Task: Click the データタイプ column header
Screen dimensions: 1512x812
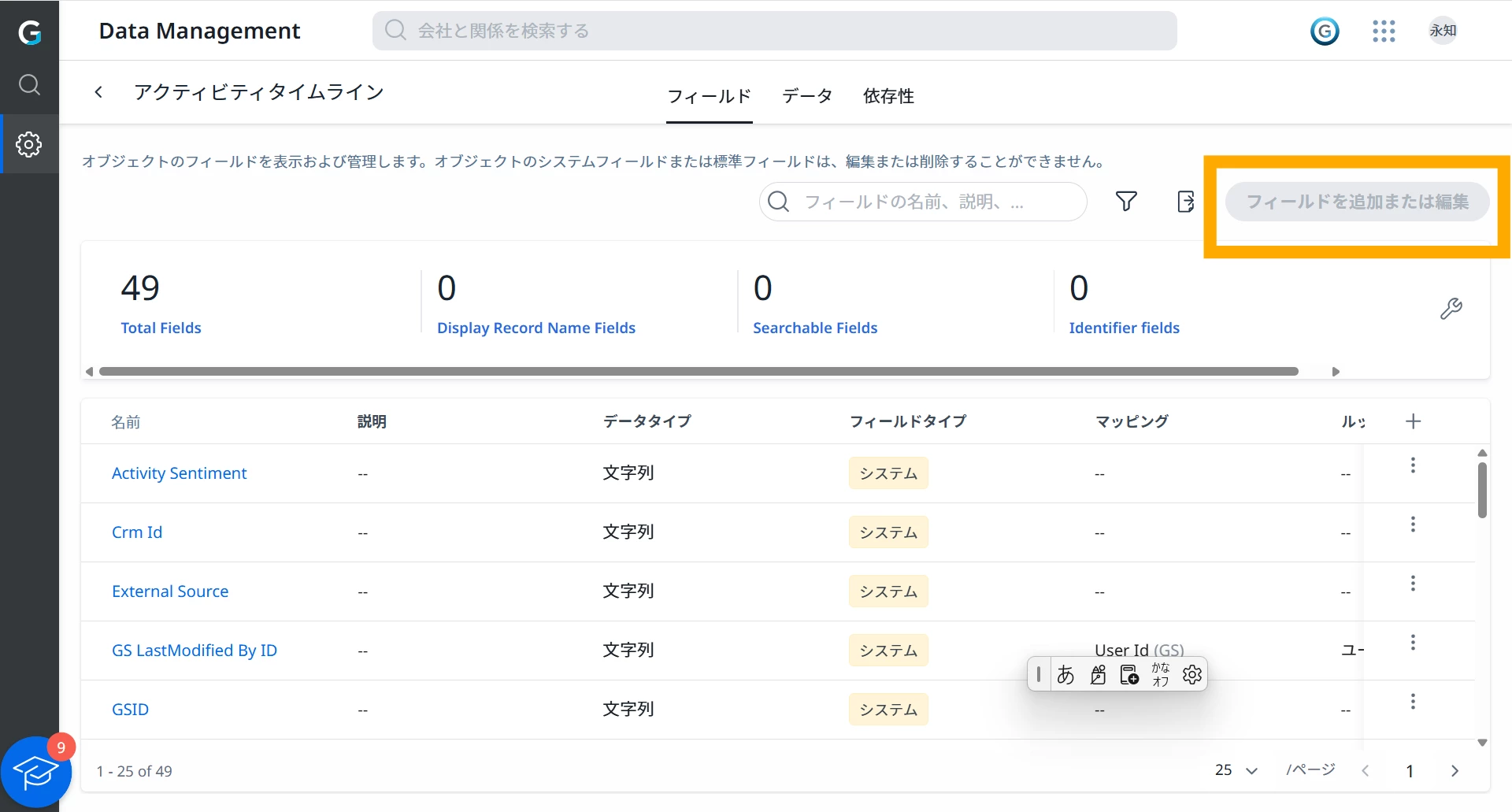Action: coord(647,421)
